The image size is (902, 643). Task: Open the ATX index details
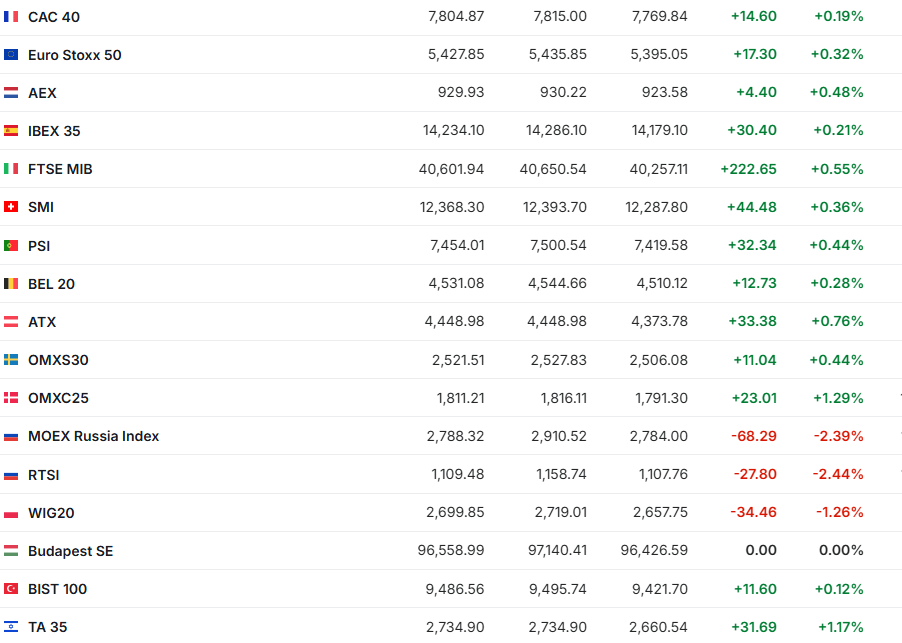click(42, 322)
